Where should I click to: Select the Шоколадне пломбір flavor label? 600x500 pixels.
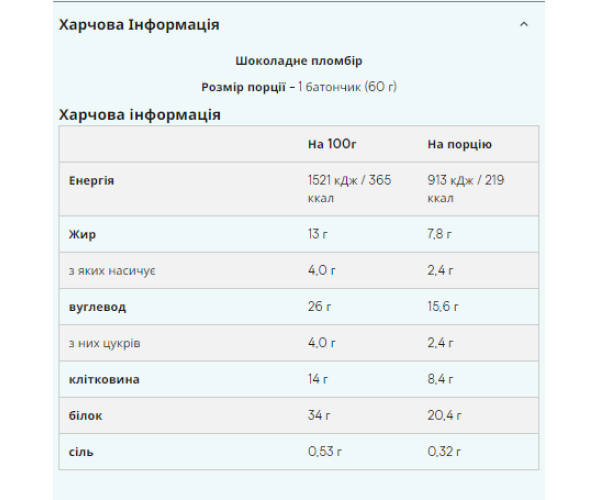292,60
